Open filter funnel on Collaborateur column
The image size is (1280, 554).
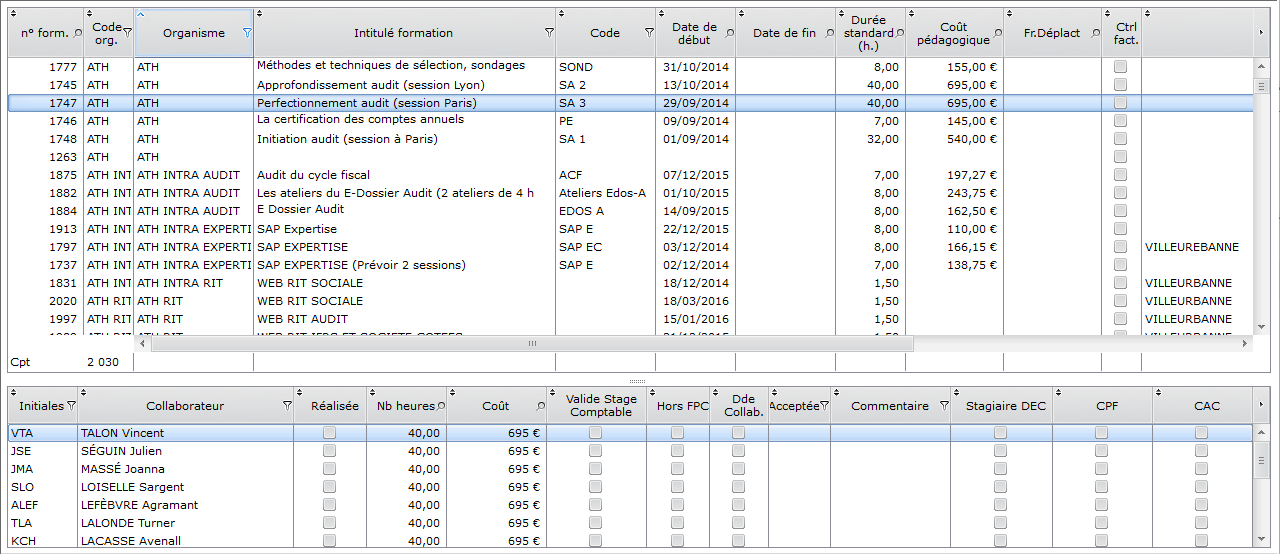click(288, 406)
